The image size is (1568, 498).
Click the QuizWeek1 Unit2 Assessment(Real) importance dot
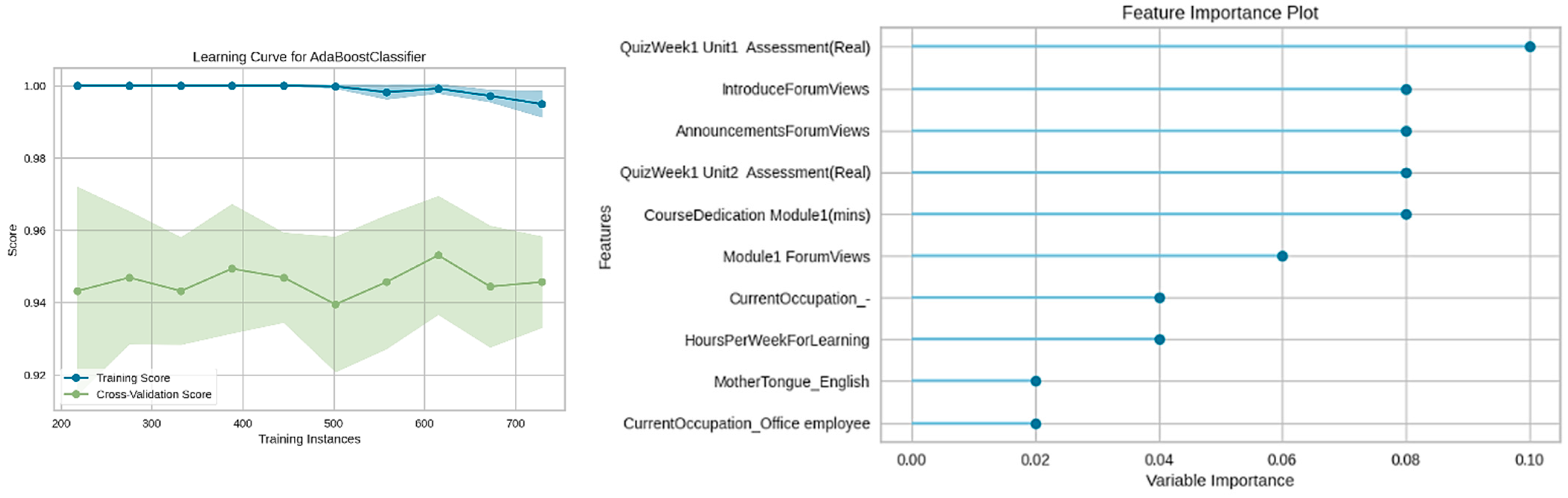pyautogui.click(x=1405, y=173)
